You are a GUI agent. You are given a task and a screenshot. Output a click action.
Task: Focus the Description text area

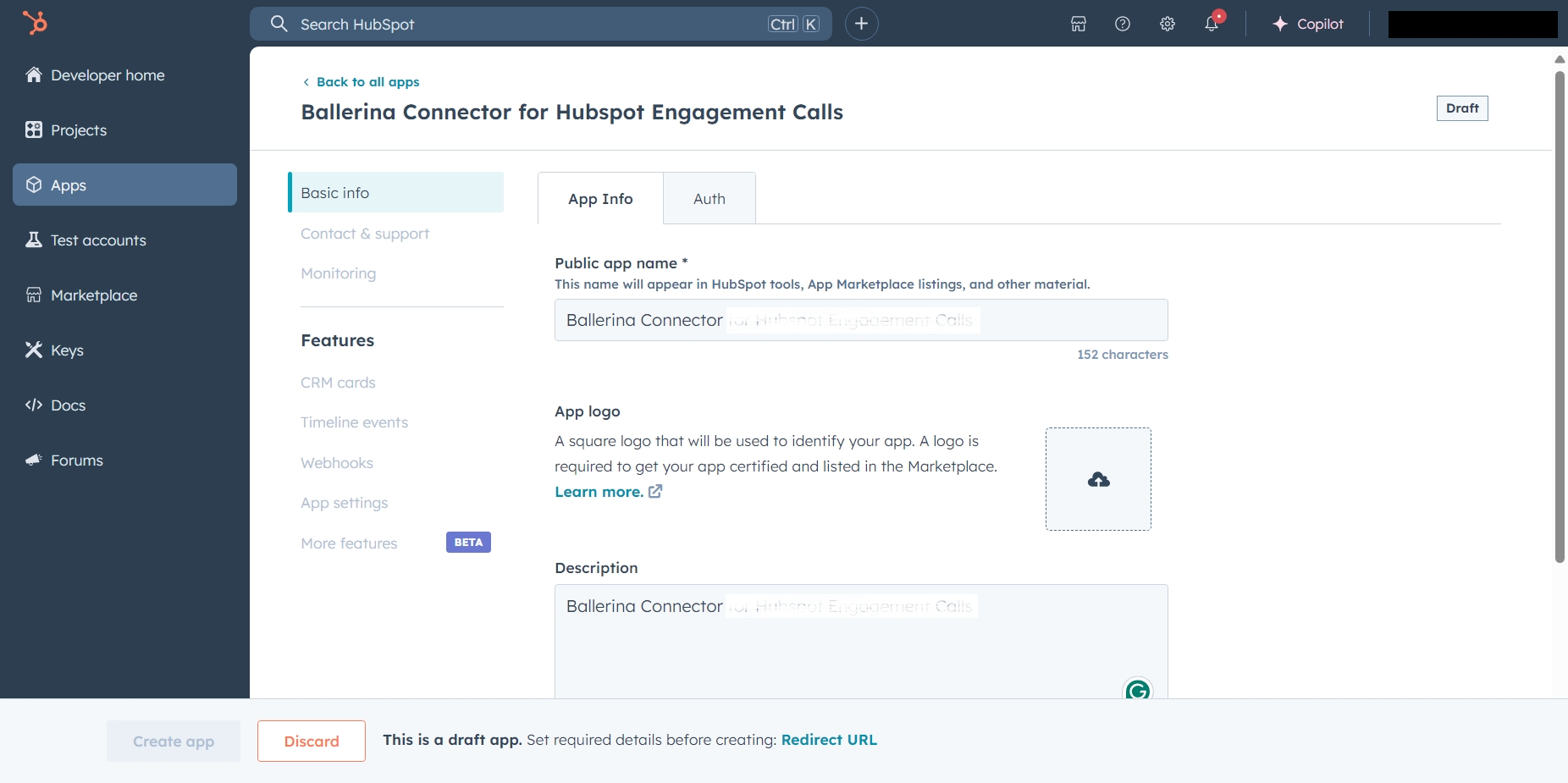click(861, 642)
